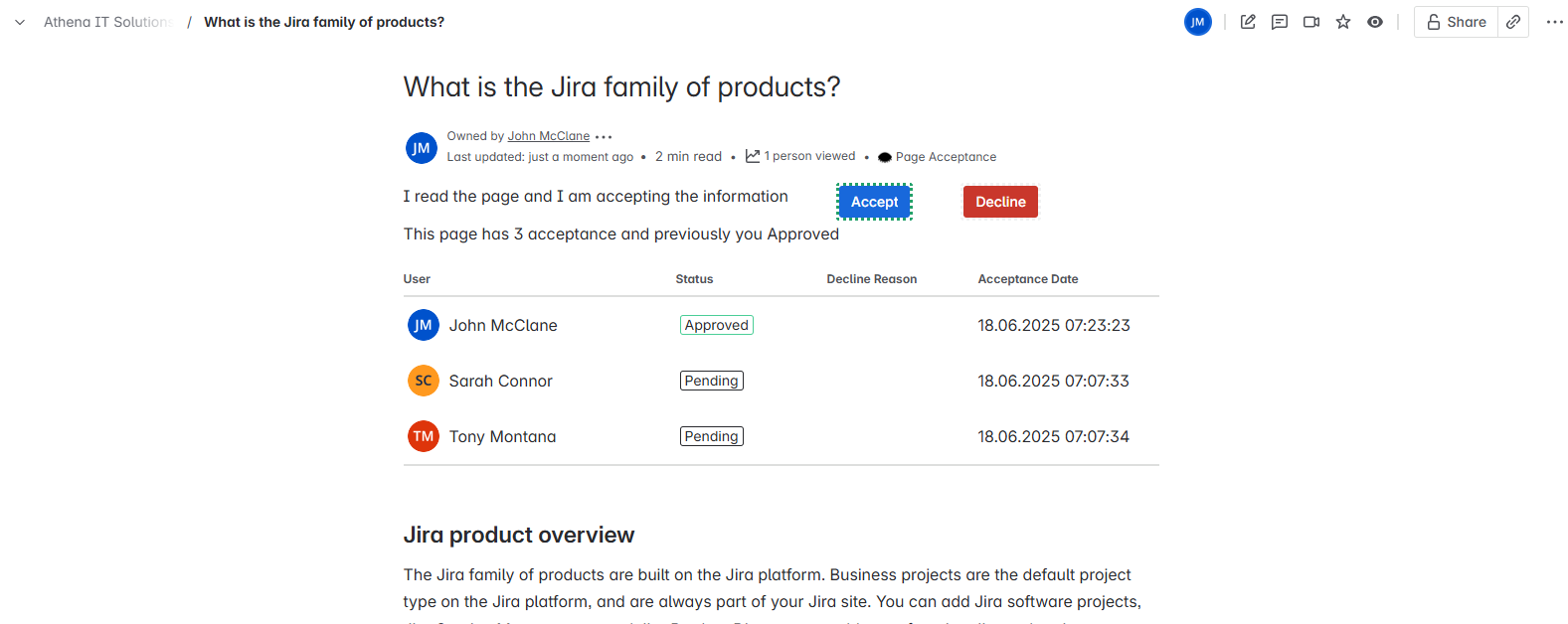Image resolution: width=1568 pixels, height=624 pixels.
Task: Accept the page information
Action: point(874,202)
